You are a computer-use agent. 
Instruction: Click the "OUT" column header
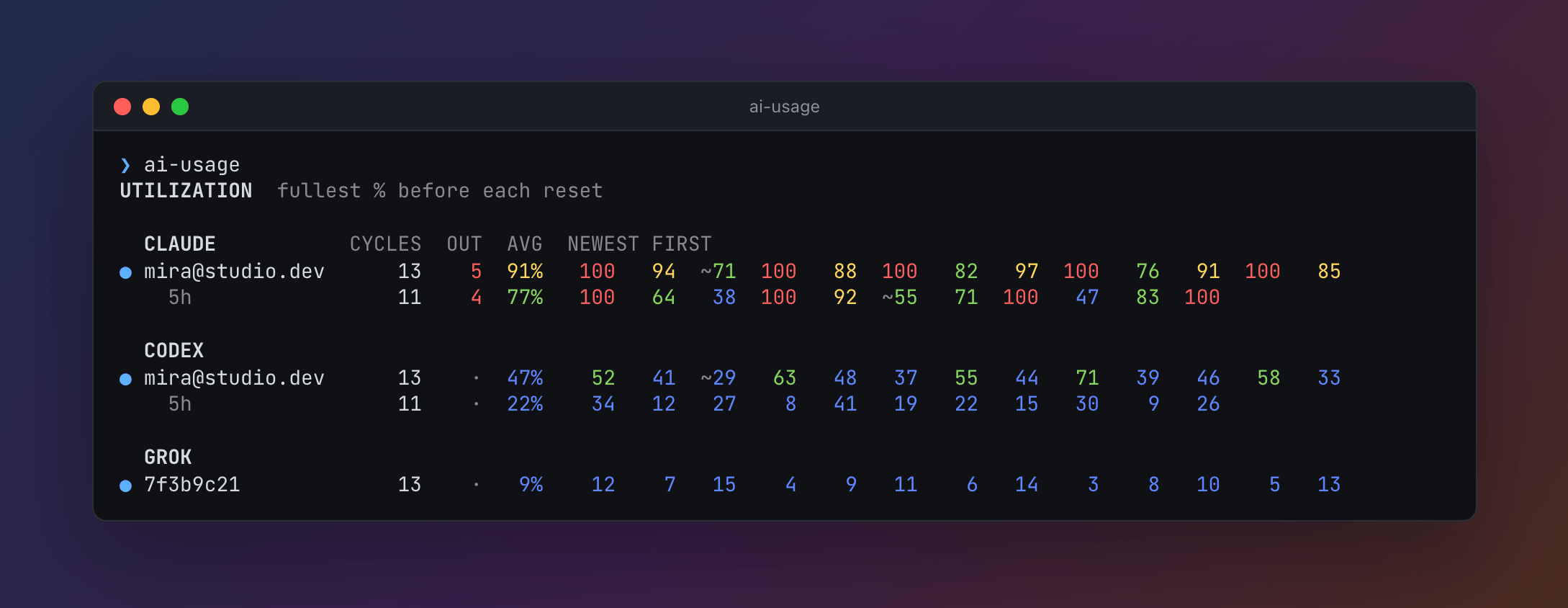coord(464,244)
